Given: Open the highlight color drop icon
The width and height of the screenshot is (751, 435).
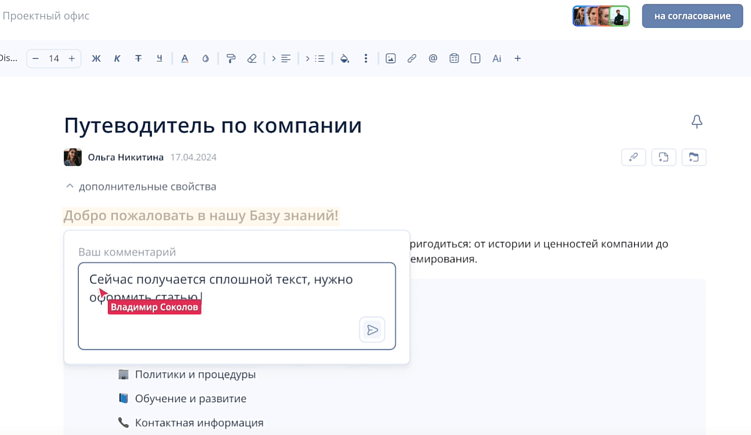Looking at the screenshot, I should click(x=205, y=58).
